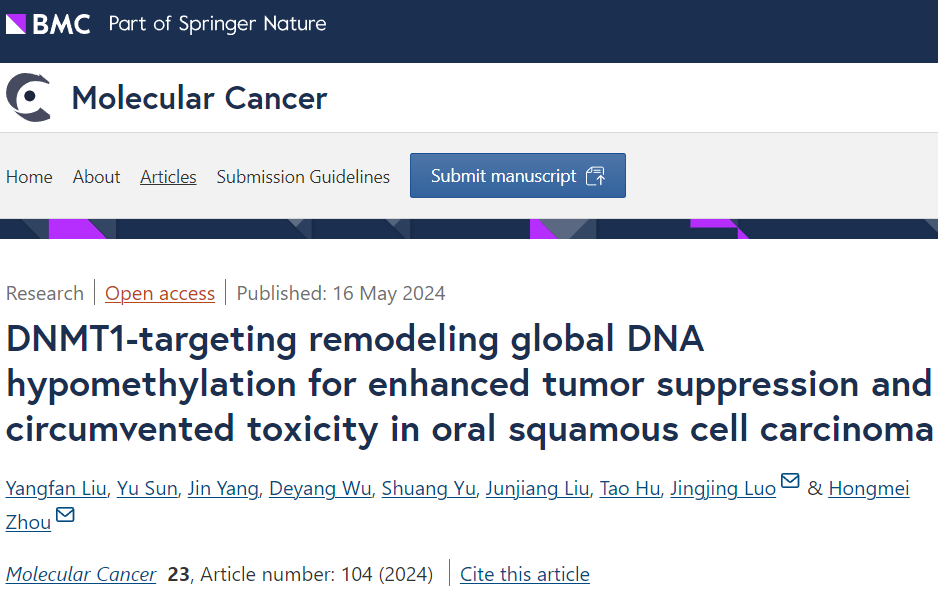938x591 pixels.
Task: Open the Open access information link
Action: 159,293
